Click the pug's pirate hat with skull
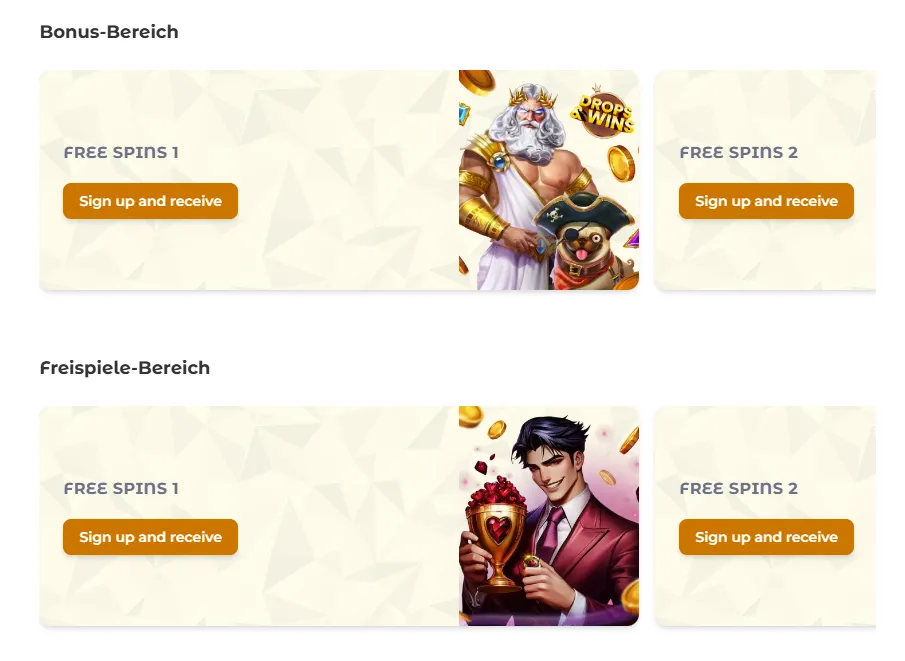Image resolution: width=905 pixels, height=661 pixels. tap(583, 215)
